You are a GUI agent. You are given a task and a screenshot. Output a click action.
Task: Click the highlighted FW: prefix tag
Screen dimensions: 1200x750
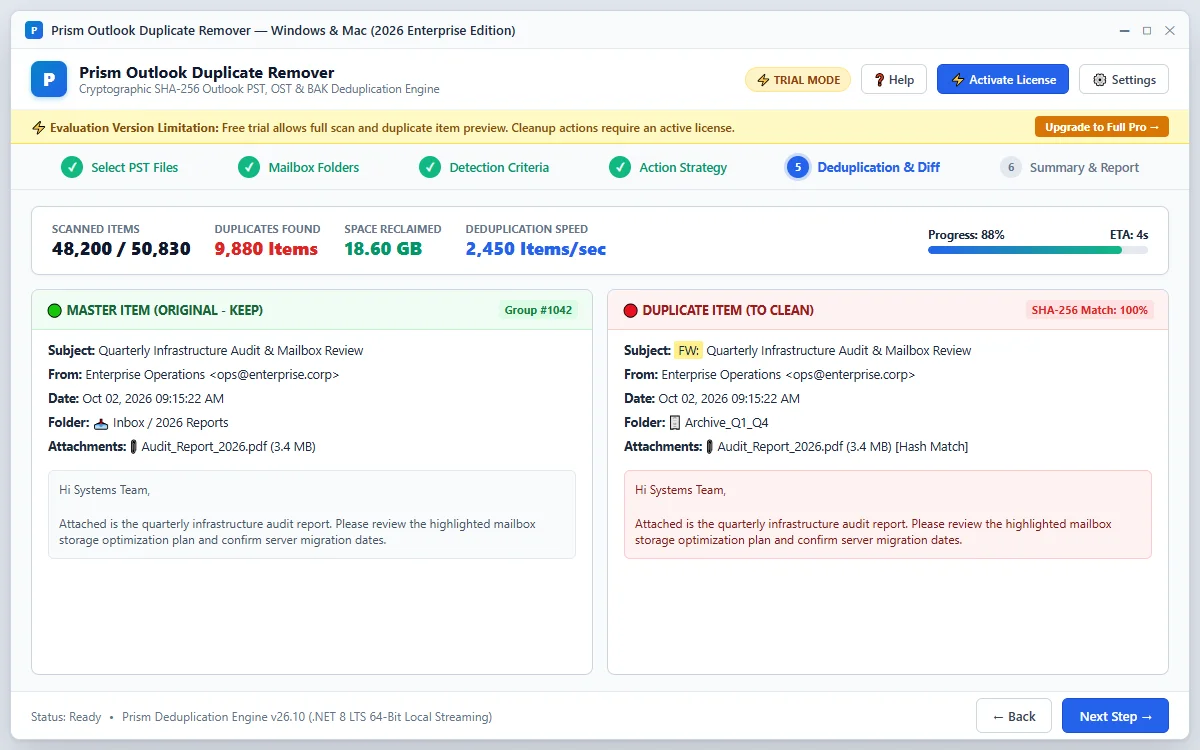tap(688, 351)
